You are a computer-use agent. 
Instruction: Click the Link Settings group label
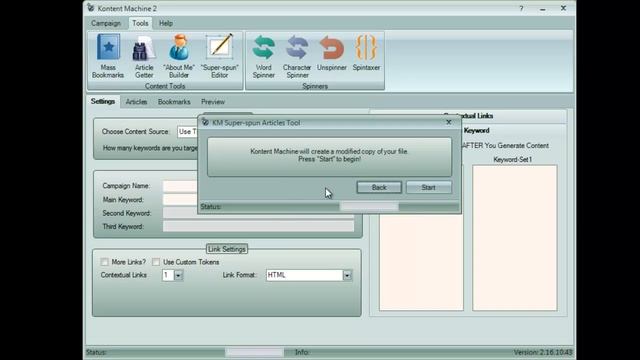point(227,249)
